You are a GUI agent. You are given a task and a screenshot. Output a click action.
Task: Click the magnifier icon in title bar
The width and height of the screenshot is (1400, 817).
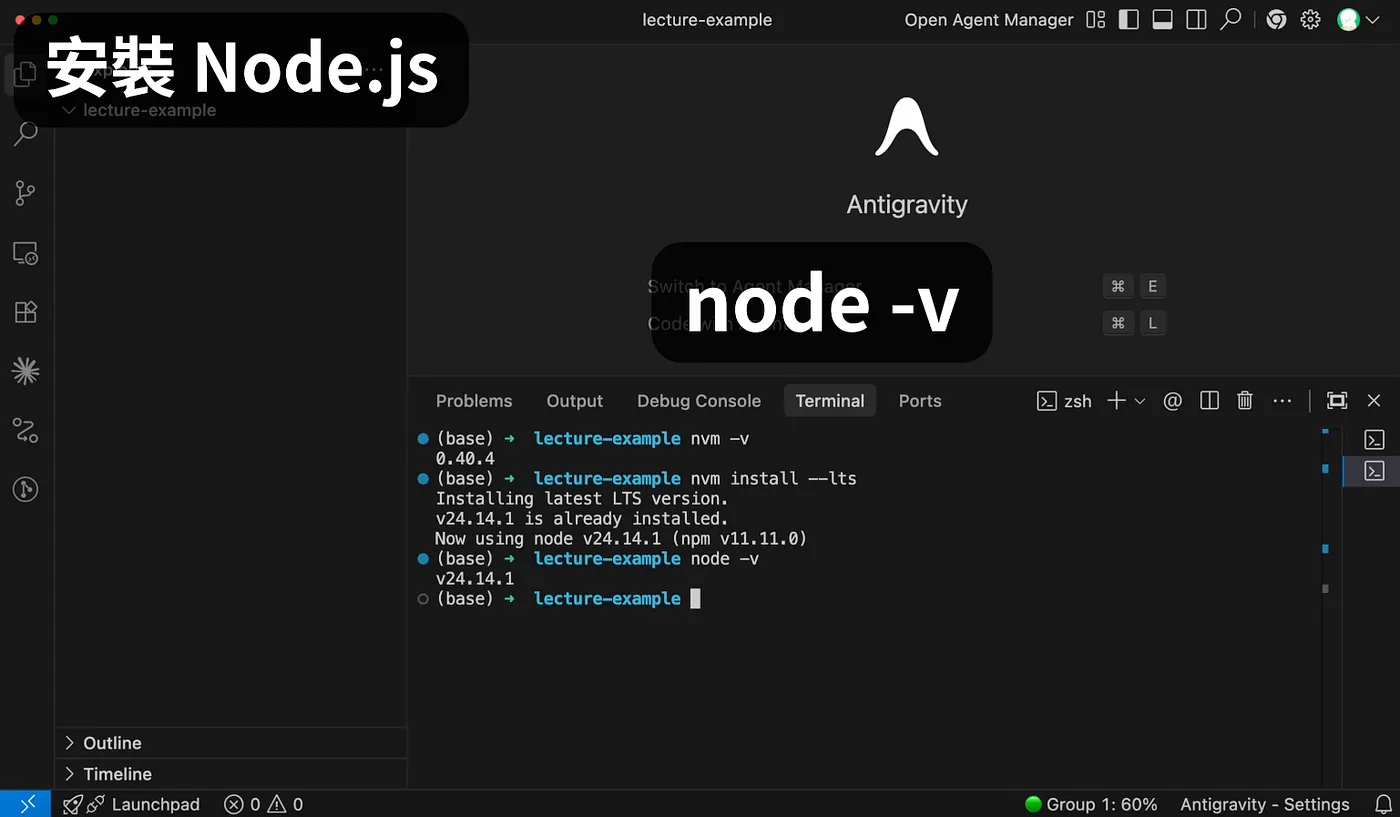point(1231,20)
